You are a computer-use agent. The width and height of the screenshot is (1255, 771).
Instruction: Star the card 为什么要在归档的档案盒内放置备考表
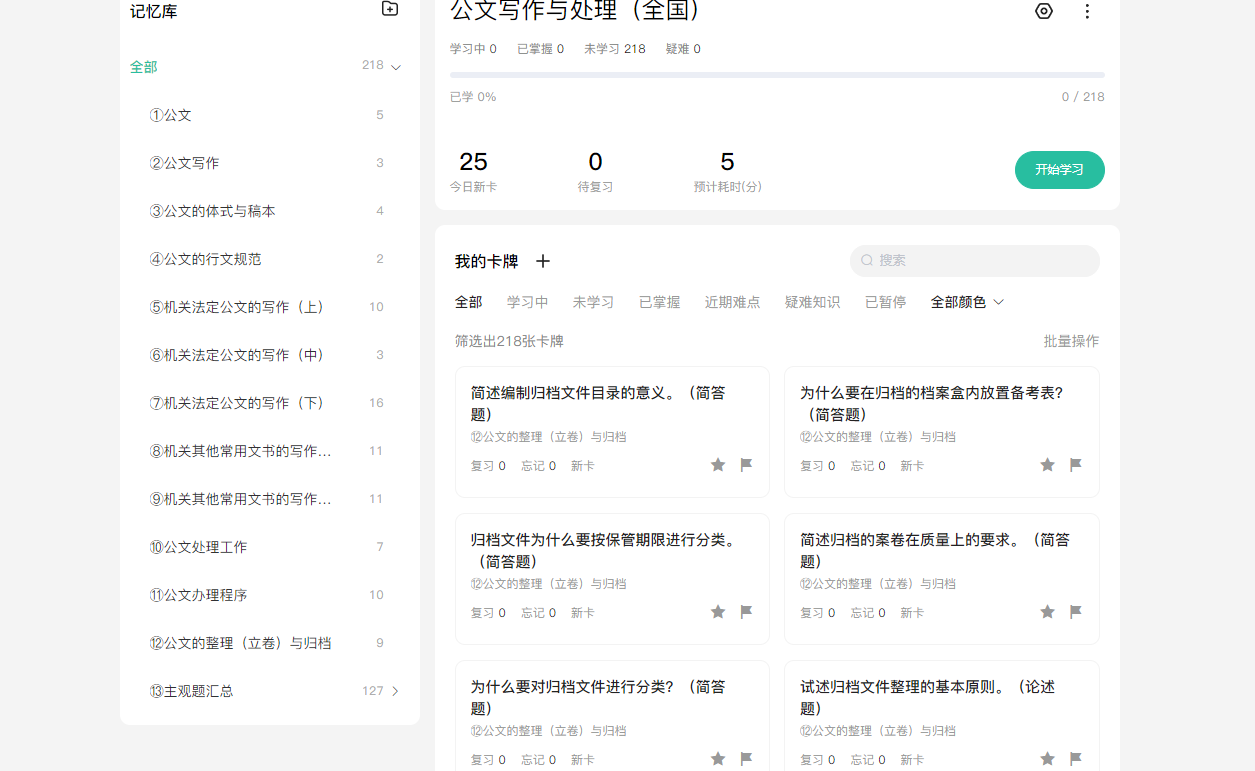pyautogui.click(x=1047, y=465)
